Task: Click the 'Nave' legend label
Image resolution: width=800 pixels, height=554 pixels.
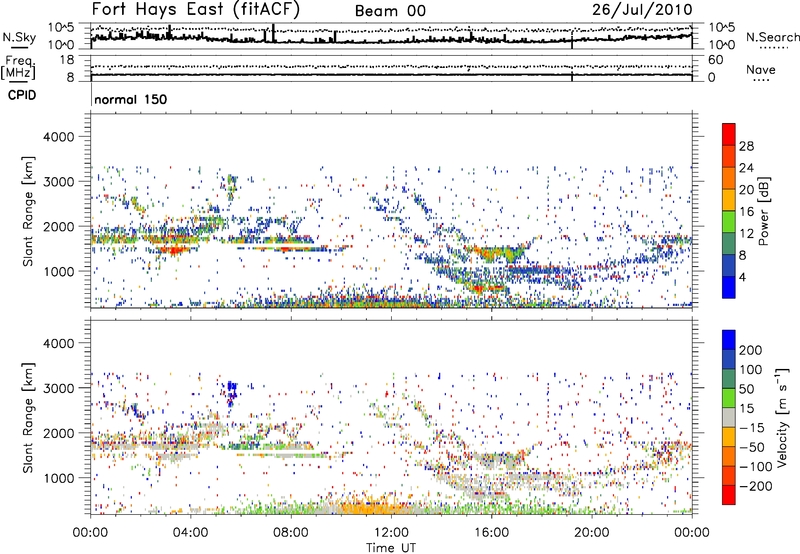Action: click(x=760, y=69)
